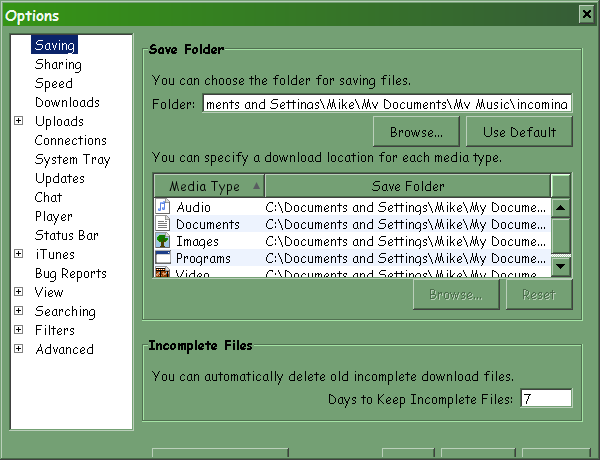Image resolution: width=600 pixels, height=460 pixels.
Task: Select the Audio row label
Action: (x=193, y=207)
